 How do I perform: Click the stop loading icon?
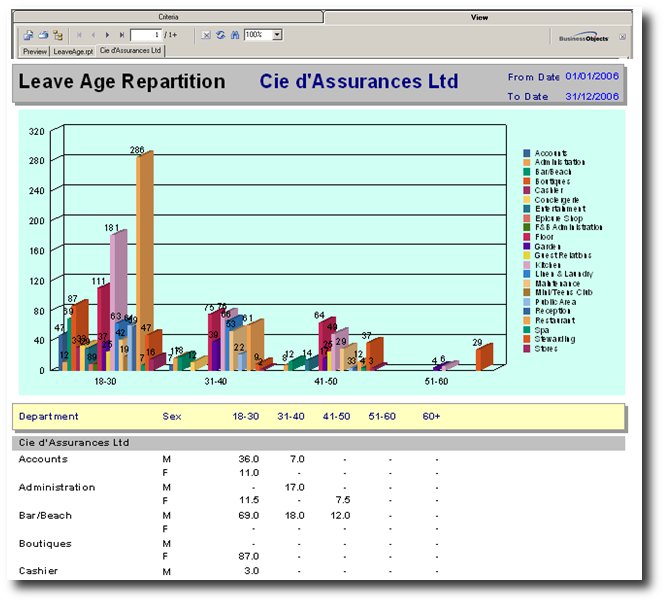click(x=206, y=35)
